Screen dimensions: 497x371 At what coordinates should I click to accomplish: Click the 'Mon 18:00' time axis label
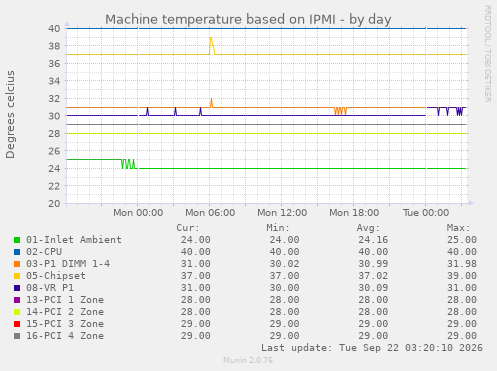click(354, 213)
